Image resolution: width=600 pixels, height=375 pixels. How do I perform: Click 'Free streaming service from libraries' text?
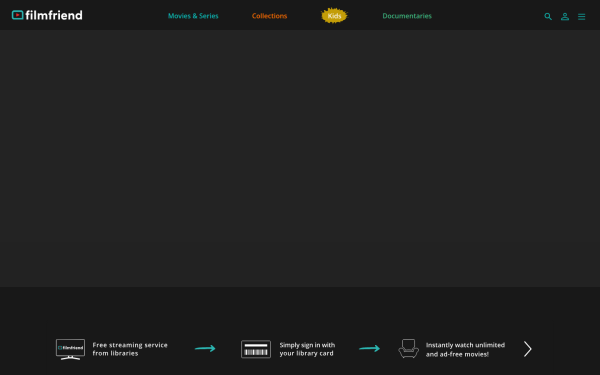(x=130, y=349)
